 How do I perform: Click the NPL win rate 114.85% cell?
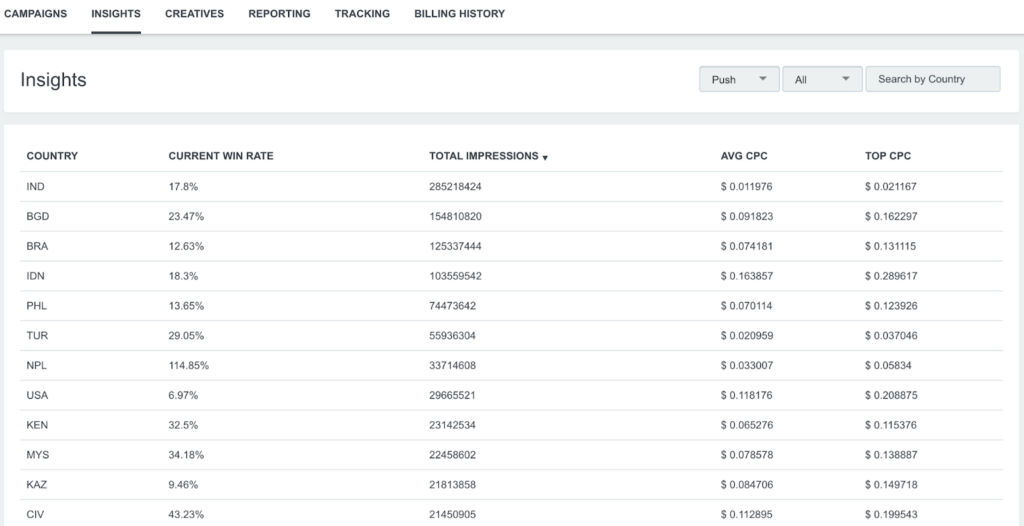[x=189, y=365]
